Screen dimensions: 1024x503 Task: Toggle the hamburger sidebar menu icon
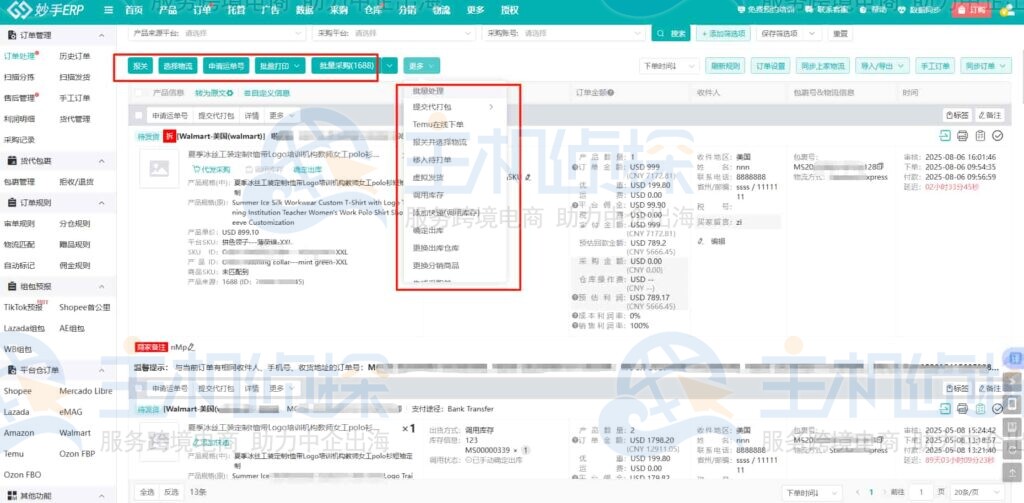pos(109,10)
